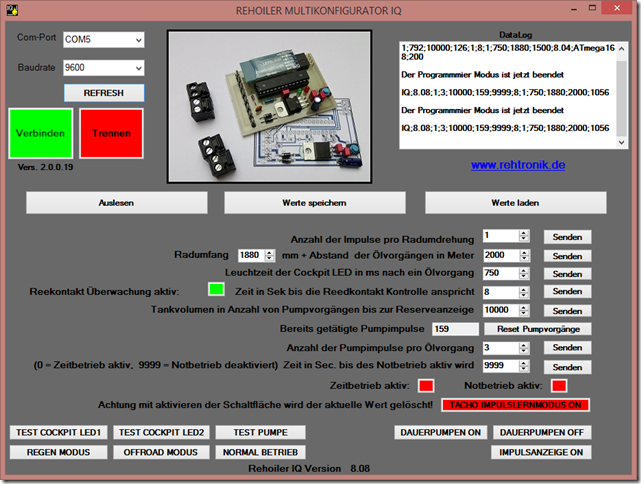The height and width of the screenshot is (484, 641).
Task: Click the Pumpimpulse pro Ölvorgang field showing 3
Action: 501,348
